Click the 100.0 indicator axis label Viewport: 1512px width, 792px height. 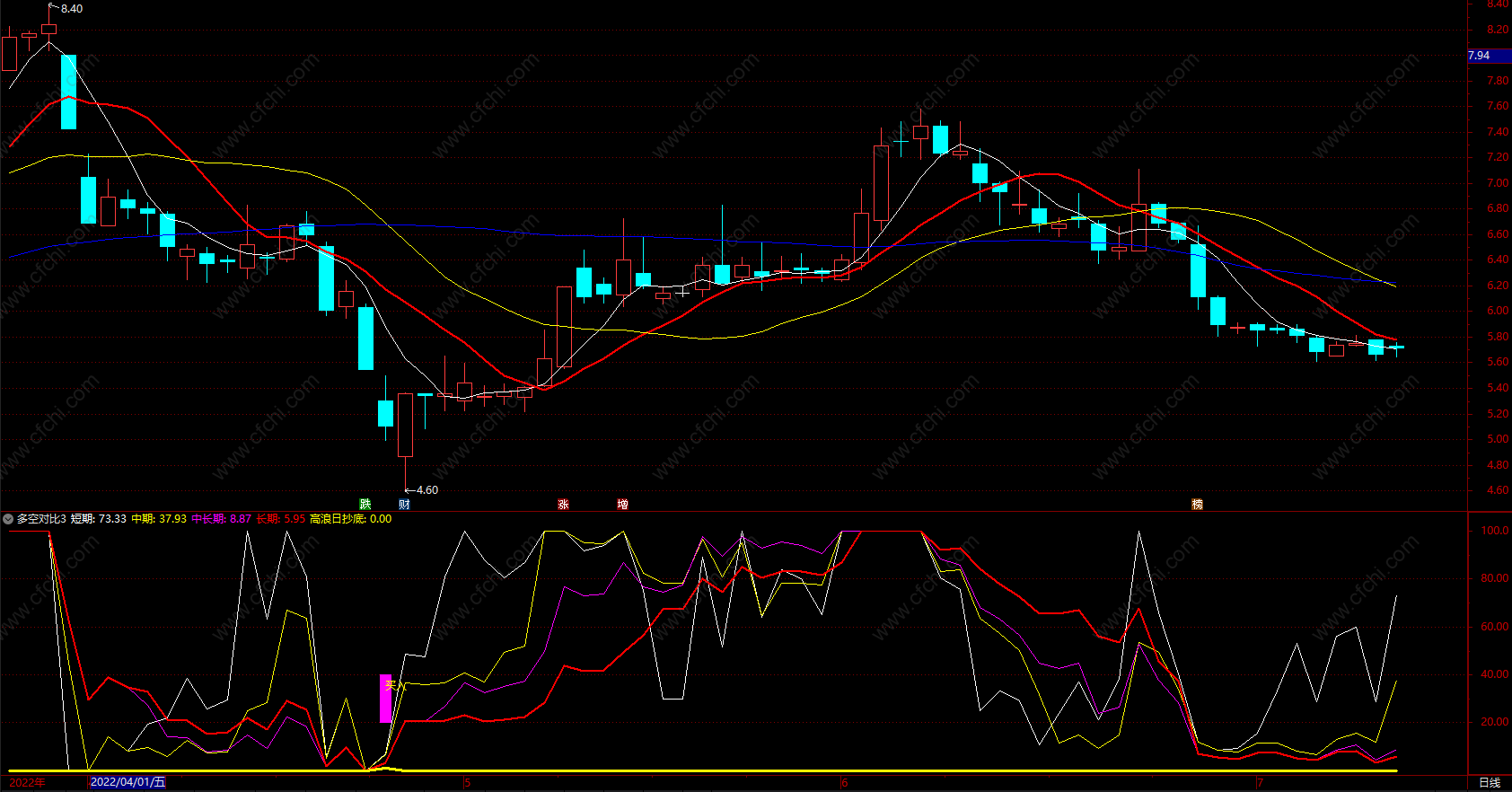click(1494, 531)
